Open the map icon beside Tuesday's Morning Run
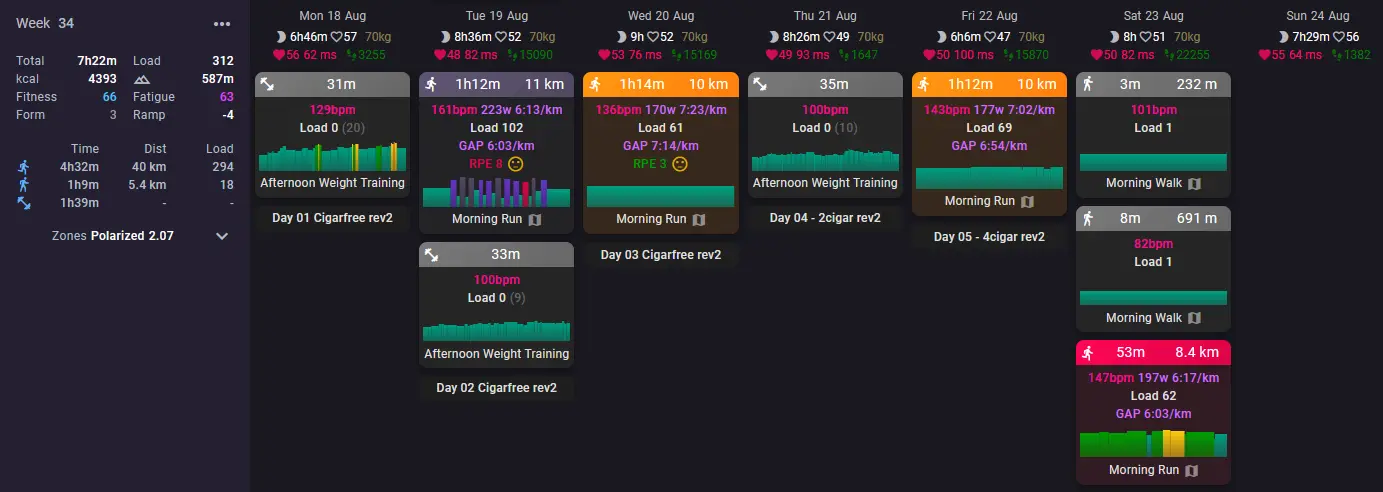The image size is (1383, 492). click(x=534, y=219)
